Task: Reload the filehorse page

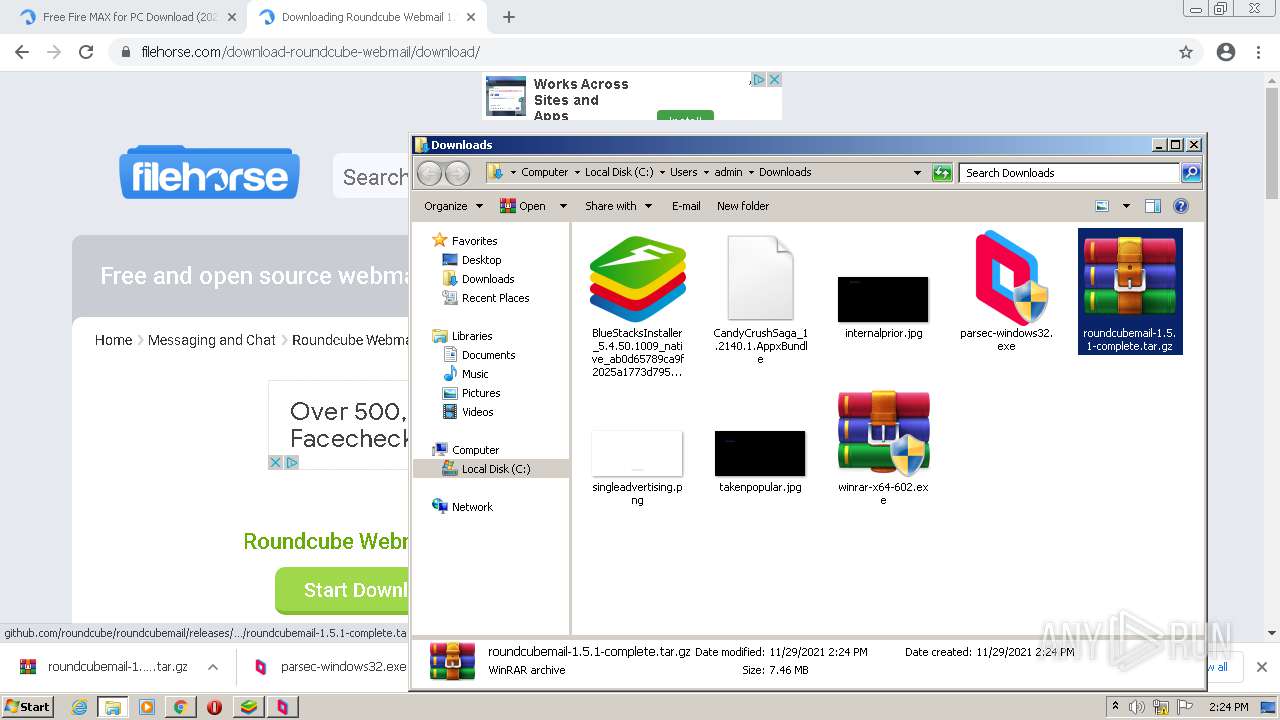Action: point(86,52)
